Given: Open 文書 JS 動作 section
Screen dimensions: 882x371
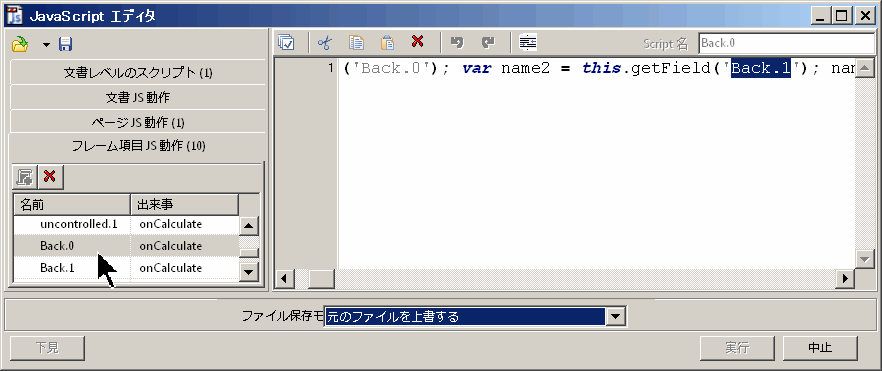Looking at the screenshot, I should click(138, 97).
